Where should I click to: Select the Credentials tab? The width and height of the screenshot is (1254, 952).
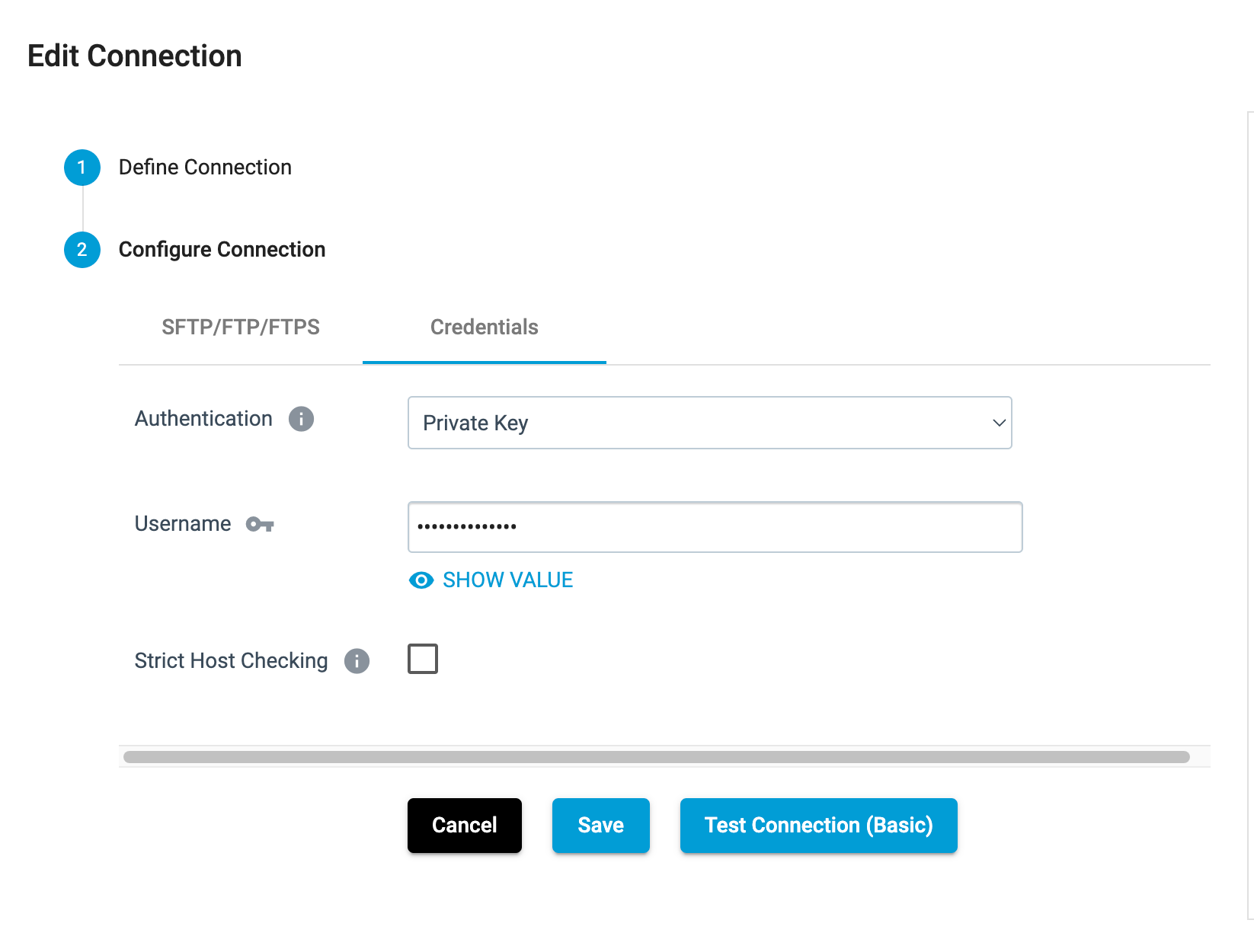point(485,327)
